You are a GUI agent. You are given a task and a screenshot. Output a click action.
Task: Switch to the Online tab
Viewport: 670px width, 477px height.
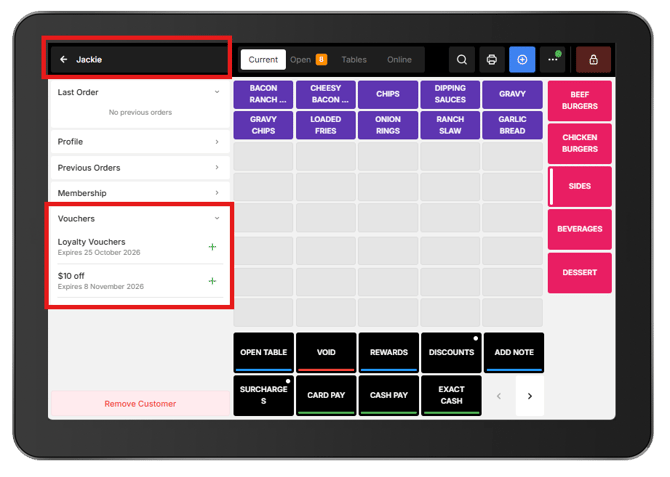(400, 59)
